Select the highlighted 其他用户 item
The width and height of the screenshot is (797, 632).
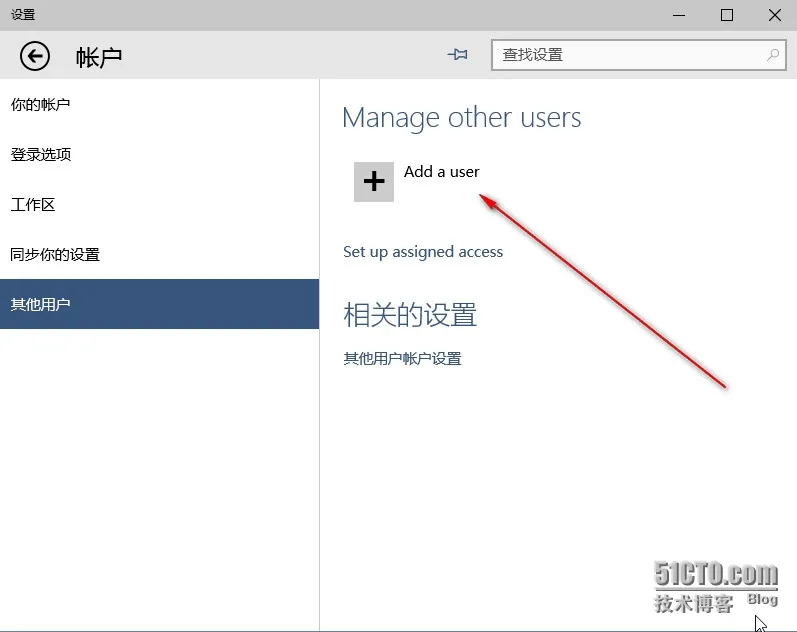[x=159, y=304]
